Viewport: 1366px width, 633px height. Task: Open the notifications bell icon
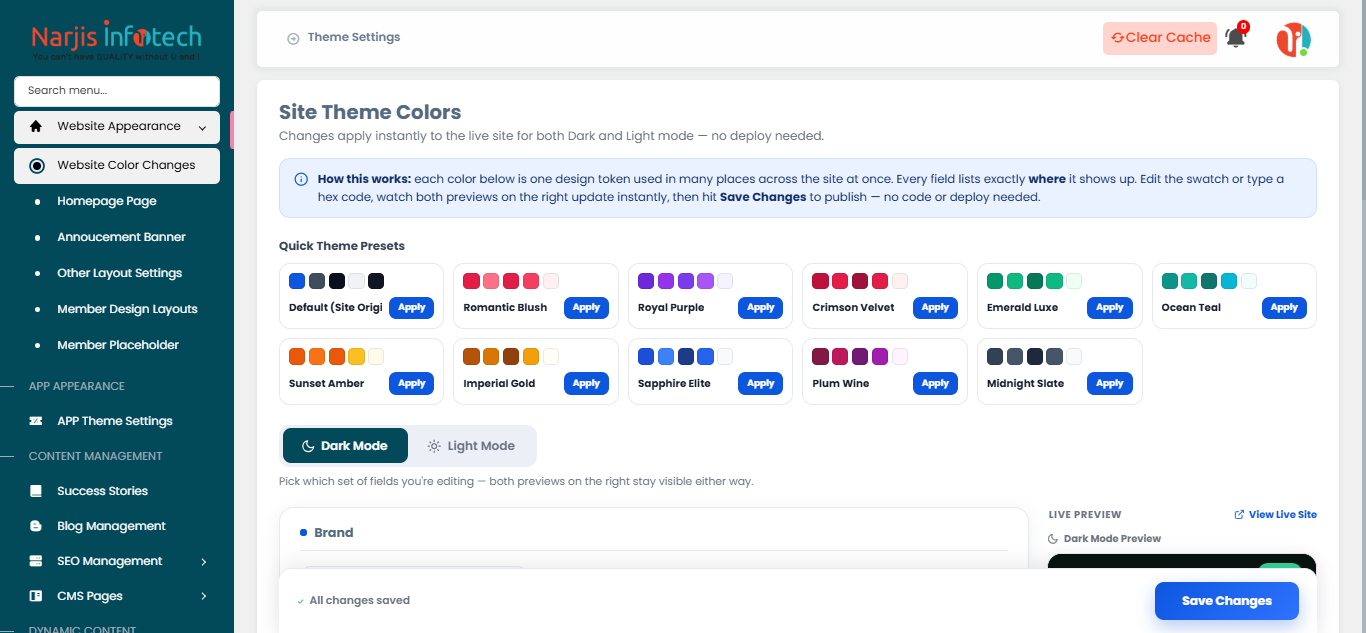coord(1236,38)
